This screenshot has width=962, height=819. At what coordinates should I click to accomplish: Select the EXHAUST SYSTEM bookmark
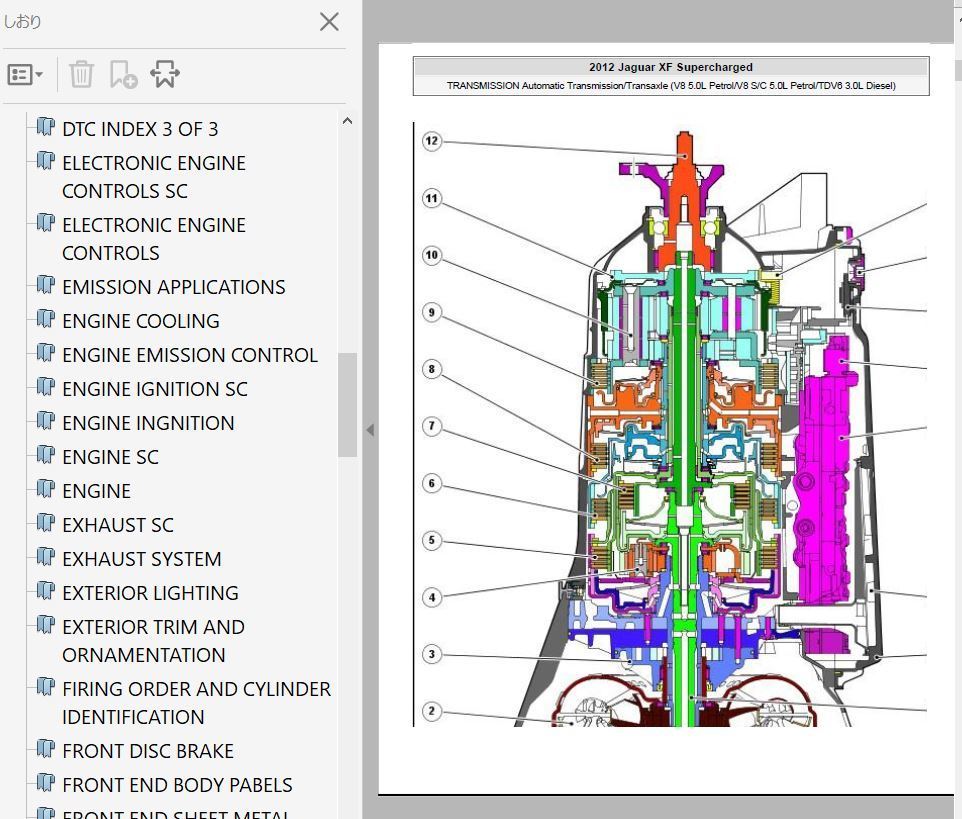tap(141, 559)
